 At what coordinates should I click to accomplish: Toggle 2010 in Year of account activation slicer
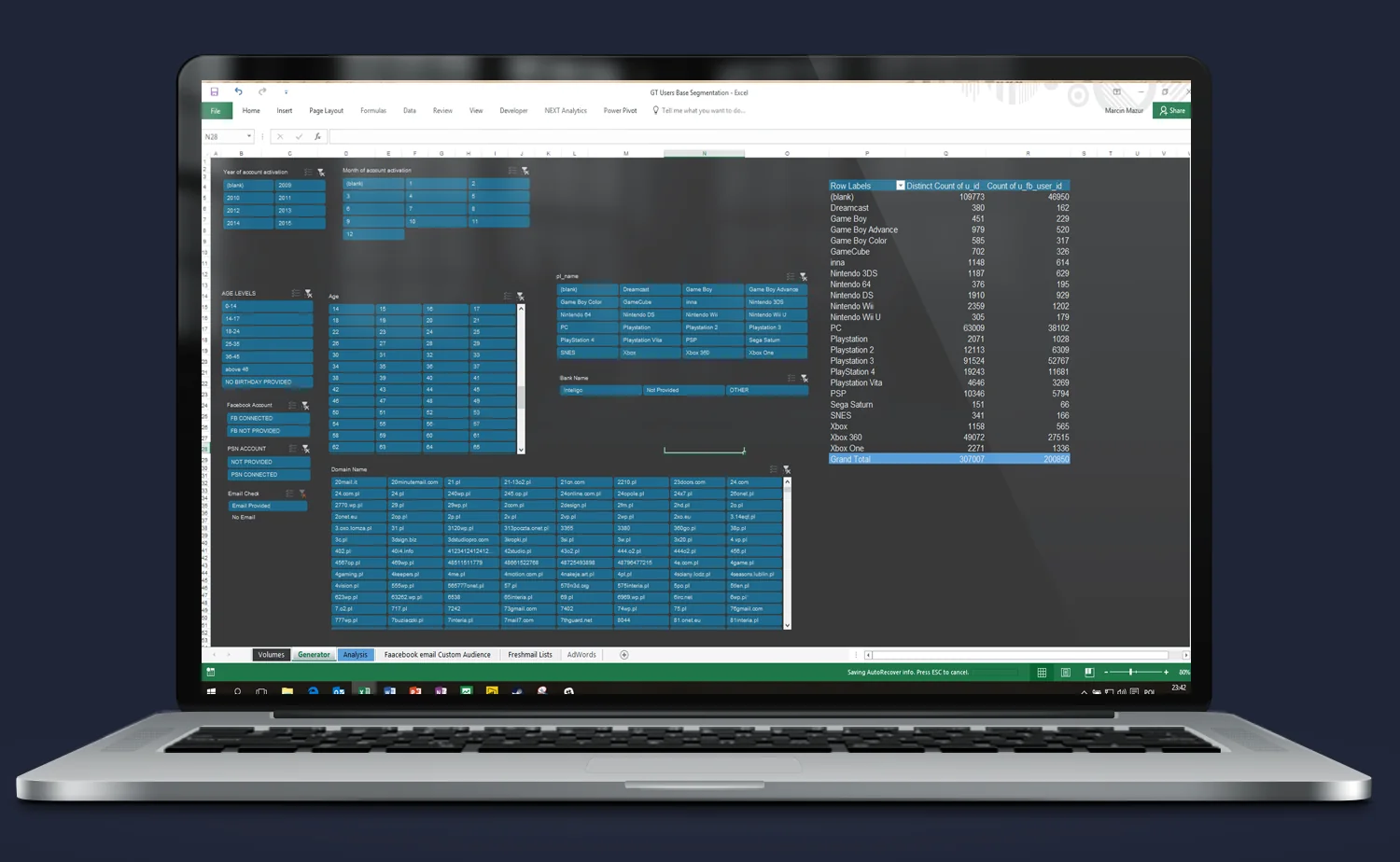tap(248, 198)
